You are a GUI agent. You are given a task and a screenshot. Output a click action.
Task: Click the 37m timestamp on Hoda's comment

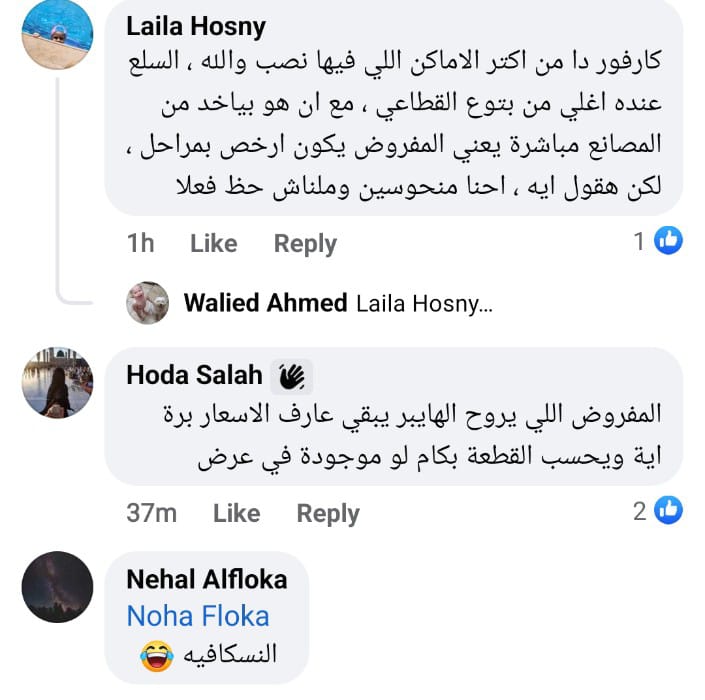tap(151, 513)
